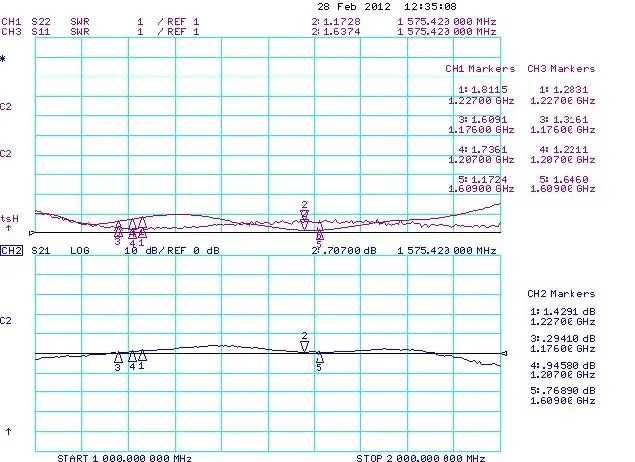Click the up arrow beneath the tsH label
Image resolution: width=635 pixels, height=462 pixels.
point(8,228)
